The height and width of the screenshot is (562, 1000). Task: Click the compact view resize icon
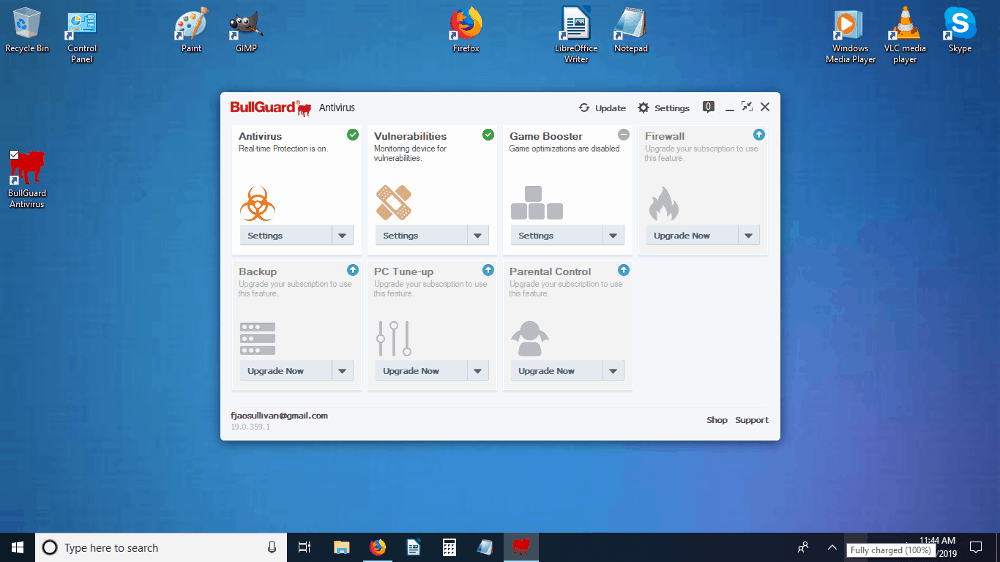pyautogui.click(x=747, y=107)
